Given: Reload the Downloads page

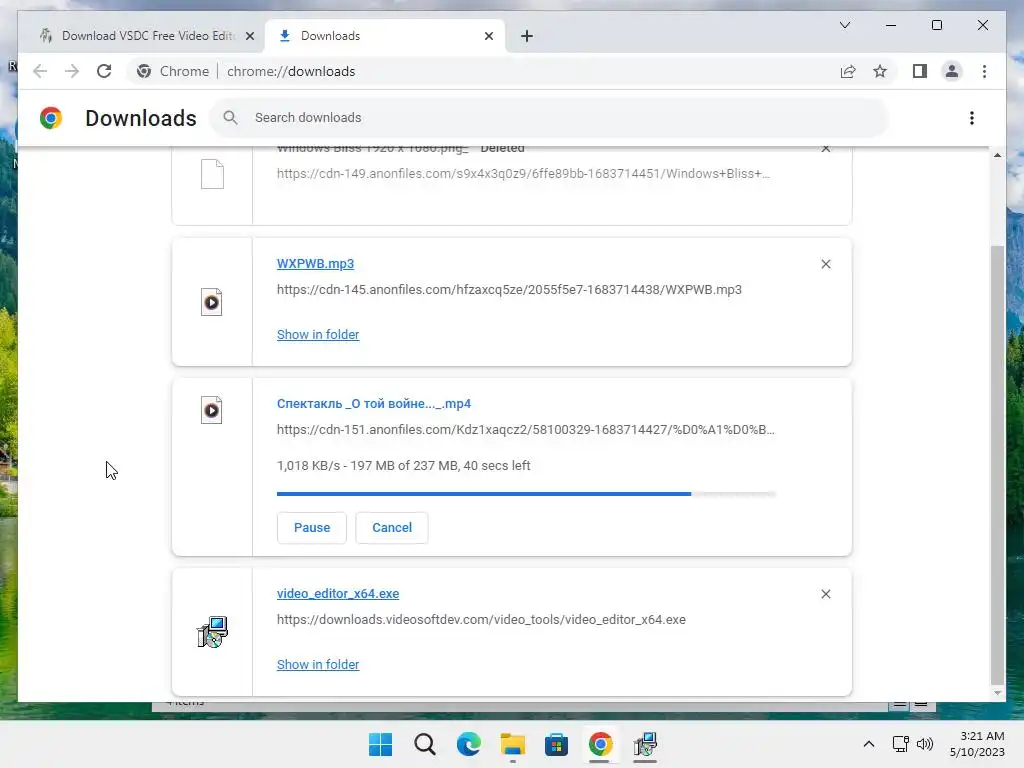Looking at the screenshot, I should 104,71.
